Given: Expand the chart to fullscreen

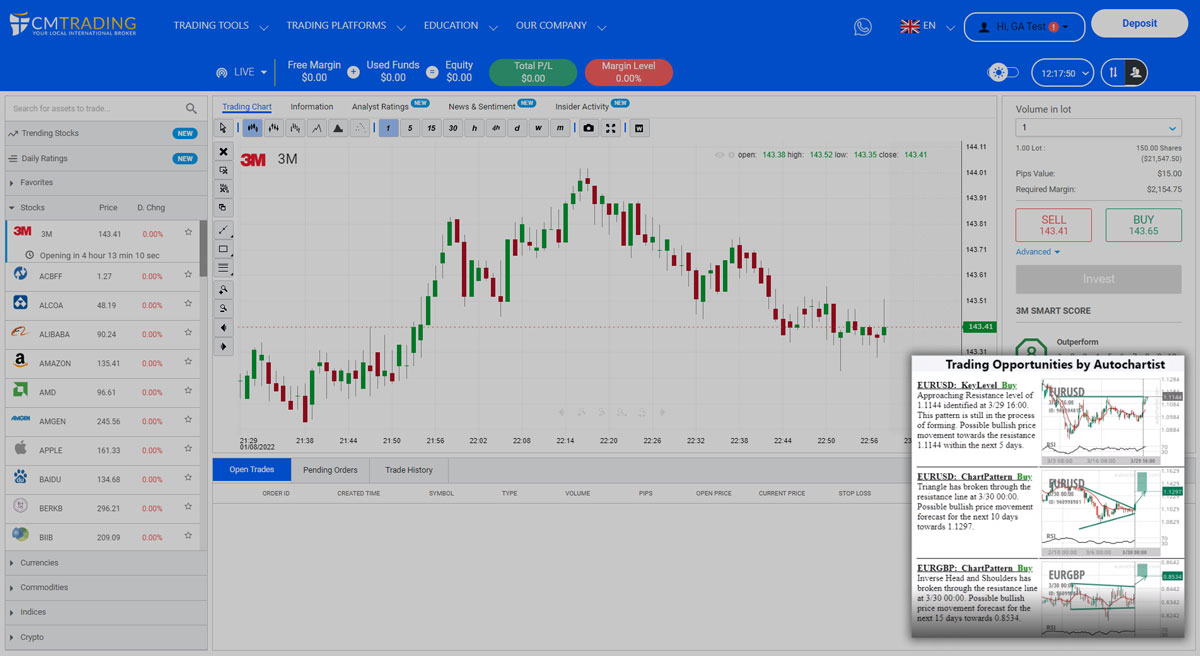Looking at the screenshot, I should [611, 128].
